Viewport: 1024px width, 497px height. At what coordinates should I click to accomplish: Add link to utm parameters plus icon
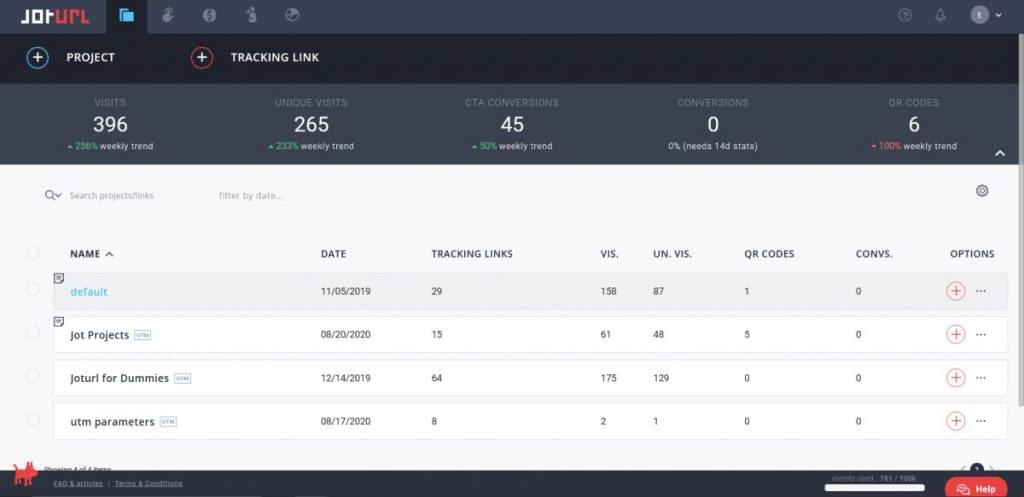pyautogui.click(x=955, y=421)
